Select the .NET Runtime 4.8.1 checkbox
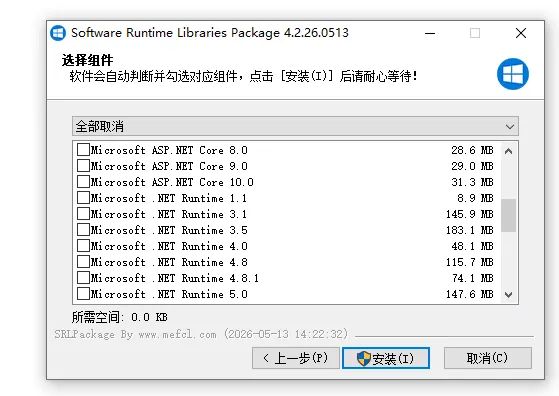559x396 pixels. [83, 278]
